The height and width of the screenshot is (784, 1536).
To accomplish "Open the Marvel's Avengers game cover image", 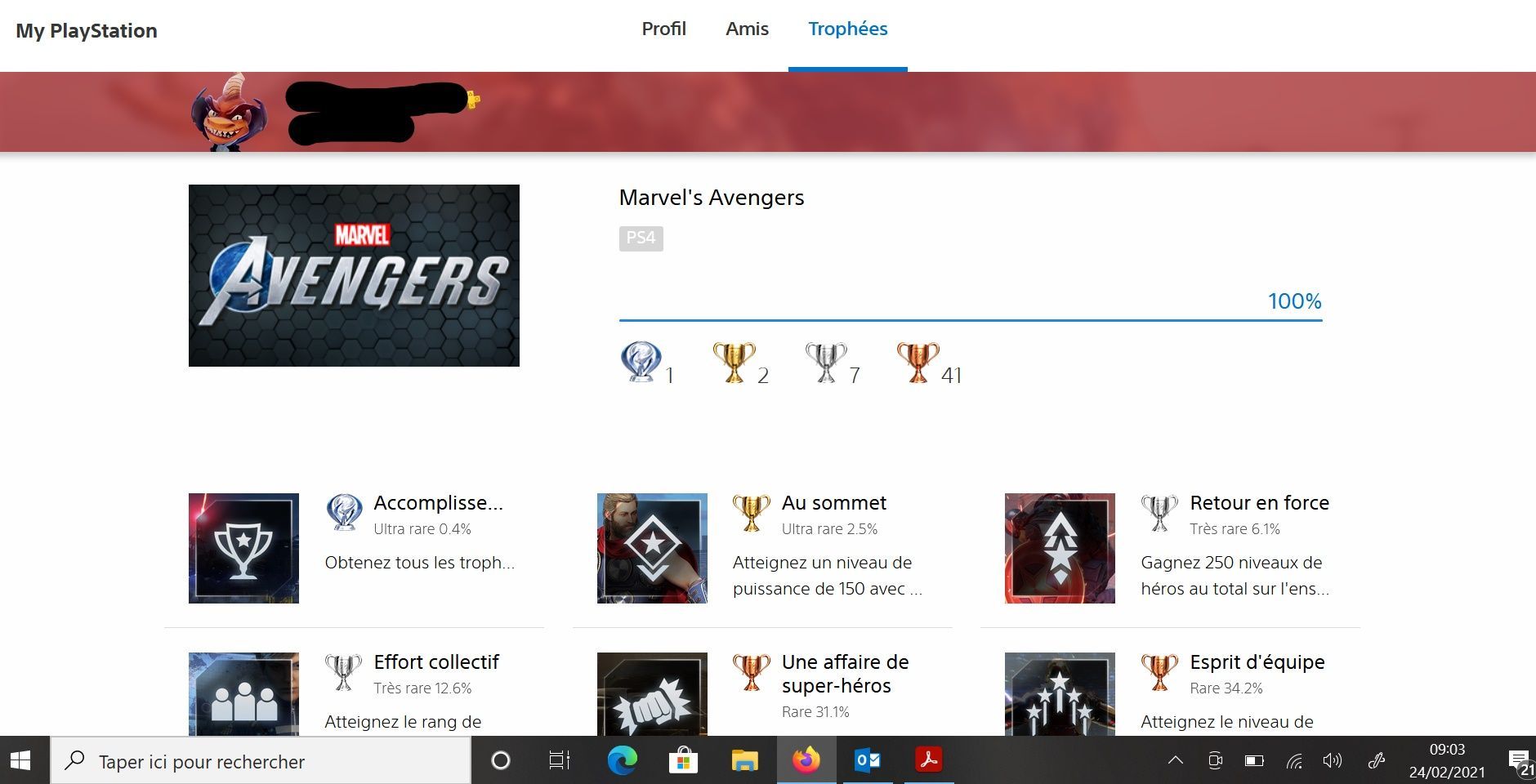I will [x=354, y=275].
